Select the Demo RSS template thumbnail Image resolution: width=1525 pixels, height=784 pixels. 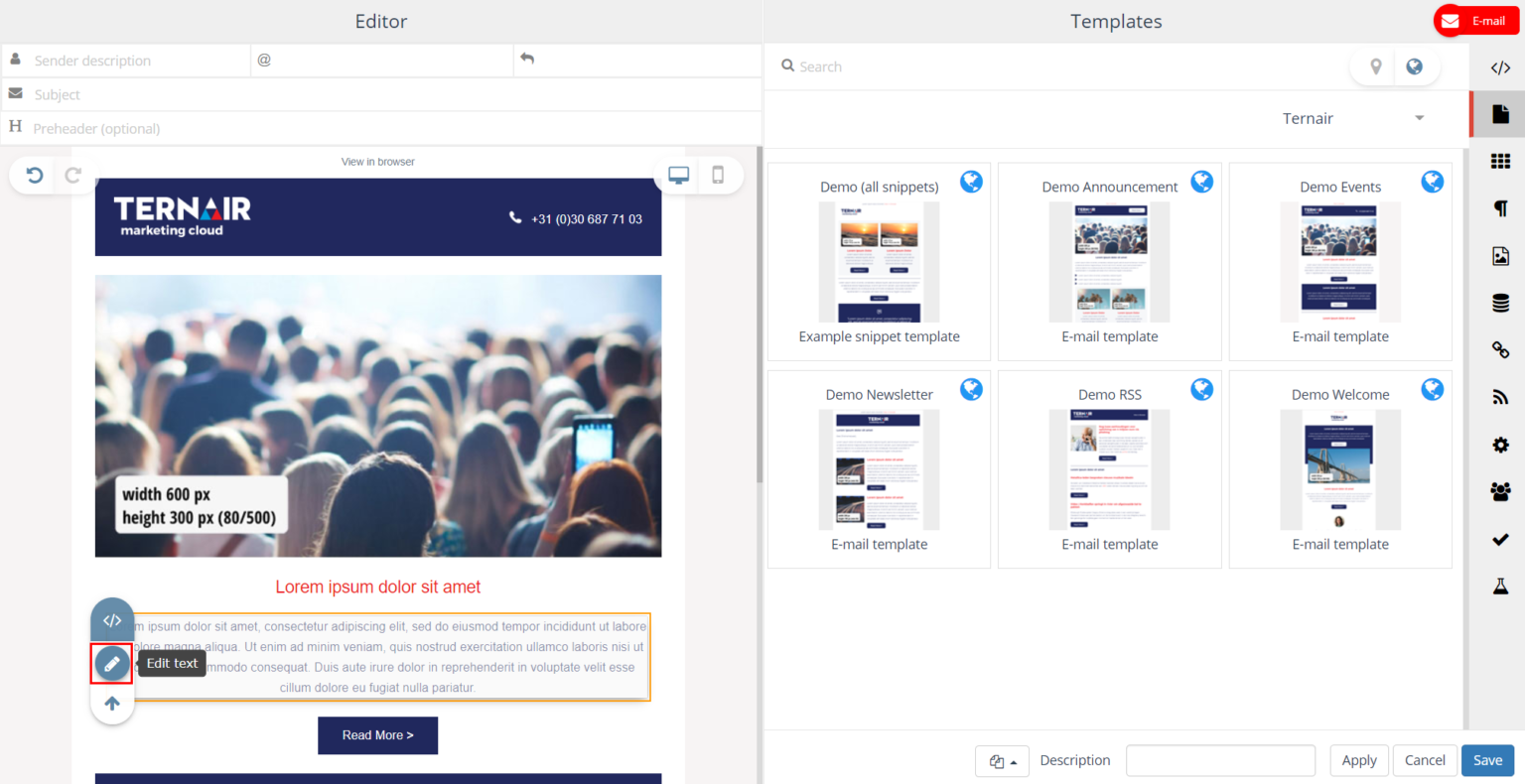coord(1109,469)
